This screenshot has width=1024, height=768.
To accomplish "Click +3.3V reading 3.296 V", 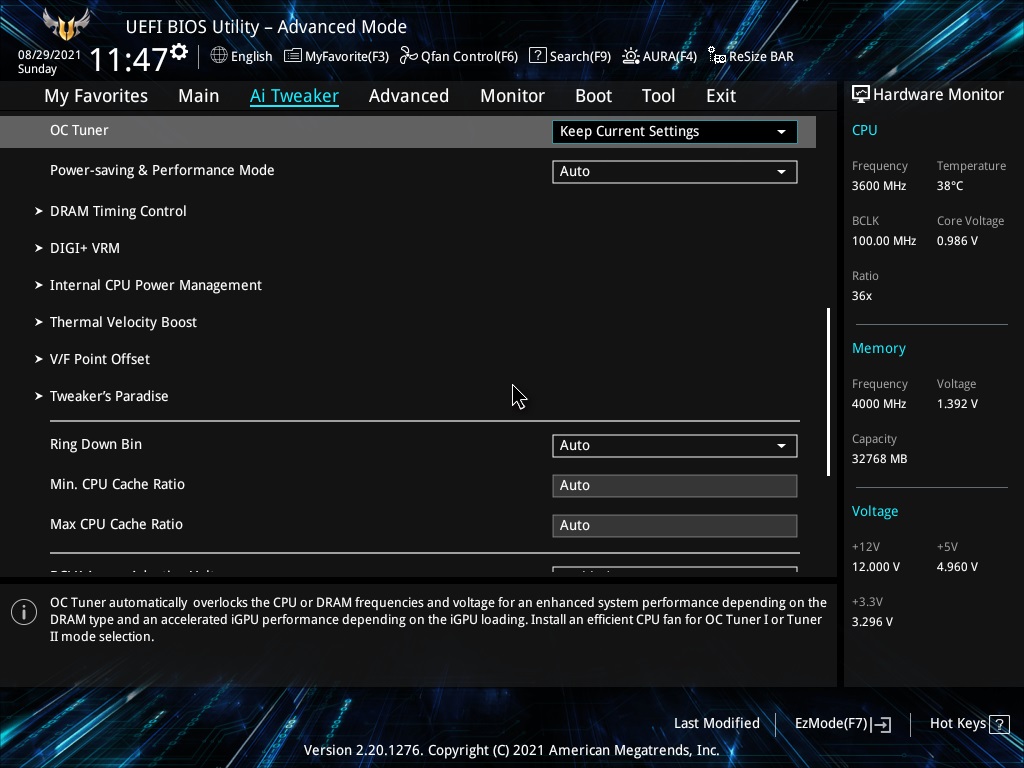I will [x=872, y=622].
